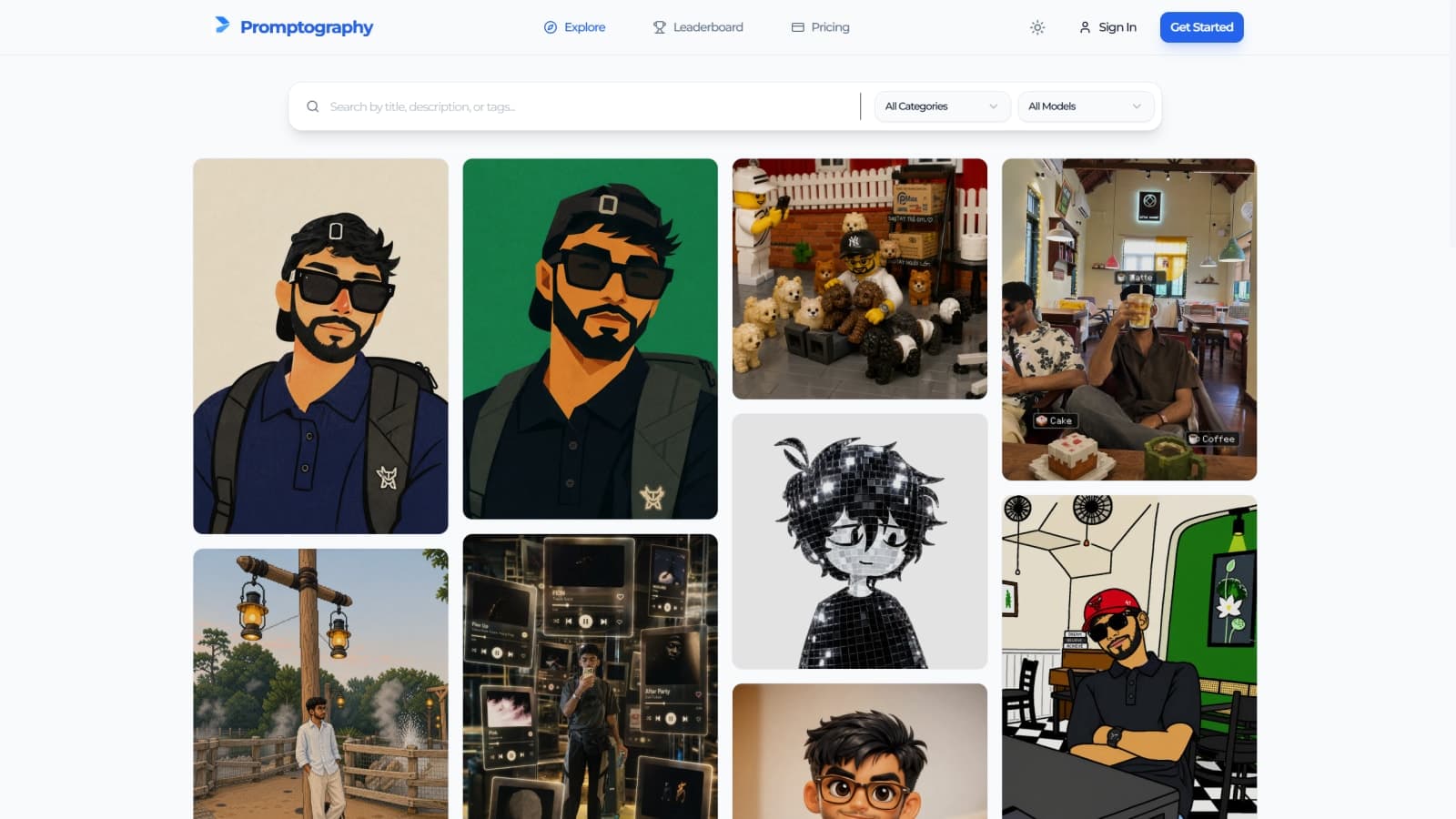
Task: Open the lantern post outdoor photo
Action: [320, 683]
